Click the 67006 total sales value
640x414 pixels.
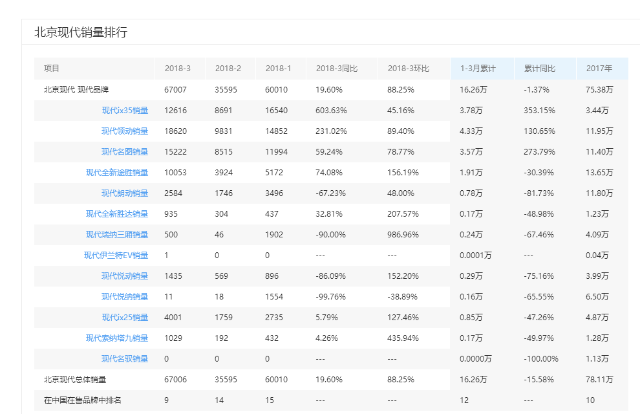176,379
